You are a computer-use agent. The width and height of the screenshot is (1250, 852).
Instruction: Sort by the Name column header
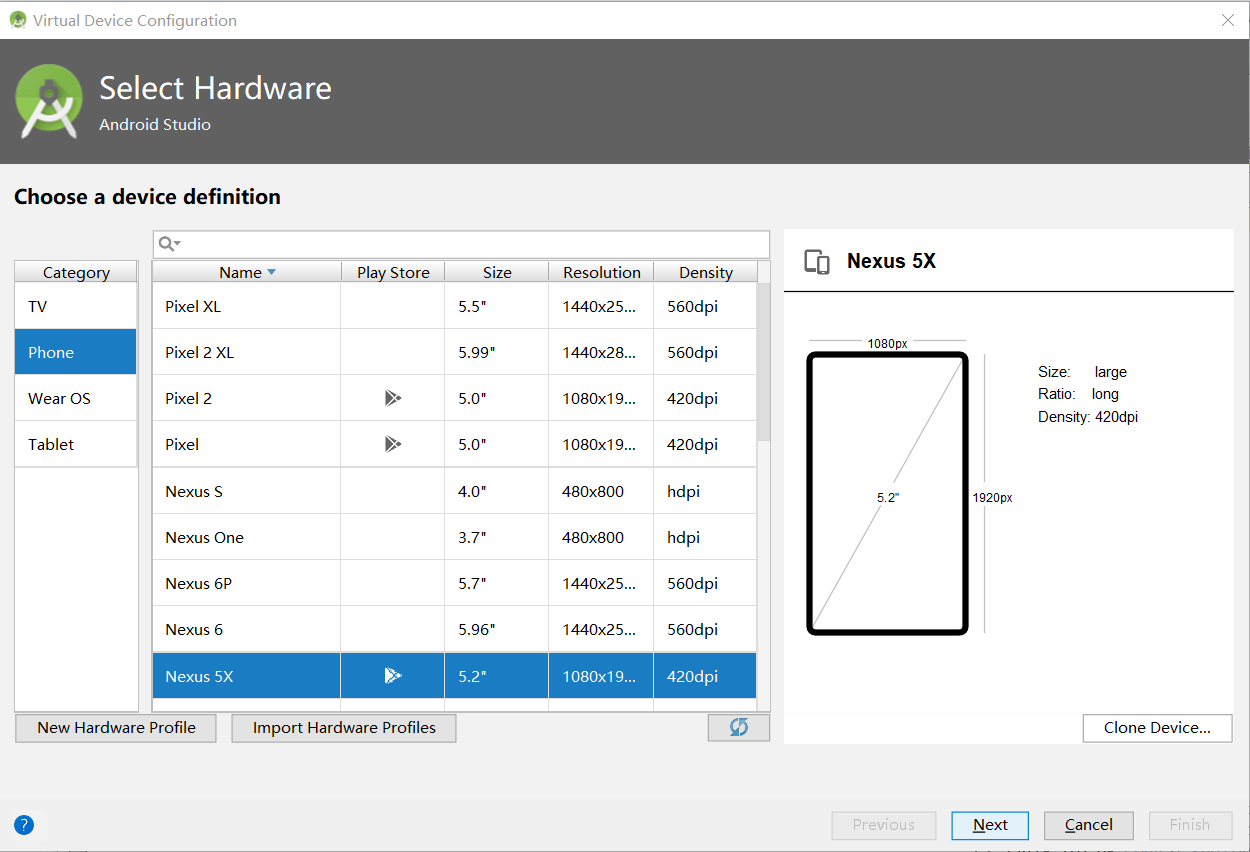click(247, 272)
